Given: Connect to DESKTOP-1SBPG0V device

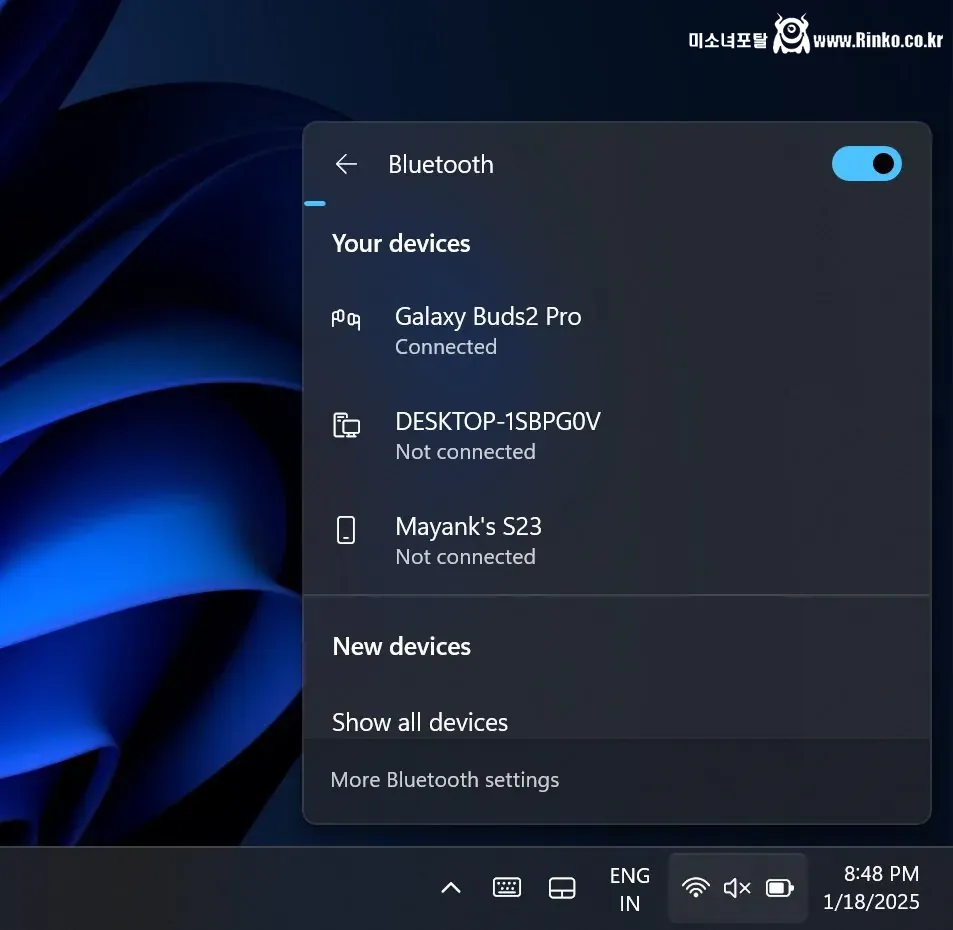Looking at the screenshot, I should pyautogui.click(x=497, y=435).
